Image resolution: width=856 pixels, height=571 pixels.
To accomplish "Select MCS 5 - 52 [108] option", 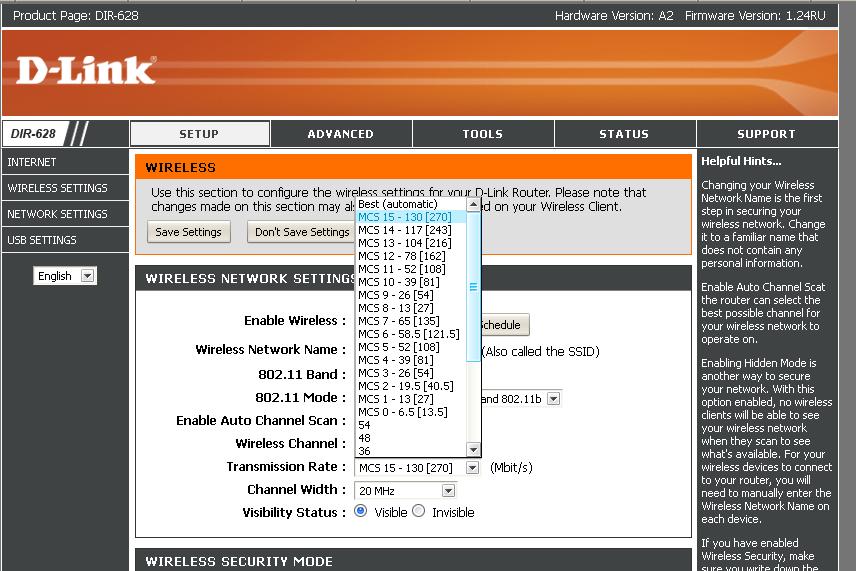I will pyautogui.click(x=411, y=347).
